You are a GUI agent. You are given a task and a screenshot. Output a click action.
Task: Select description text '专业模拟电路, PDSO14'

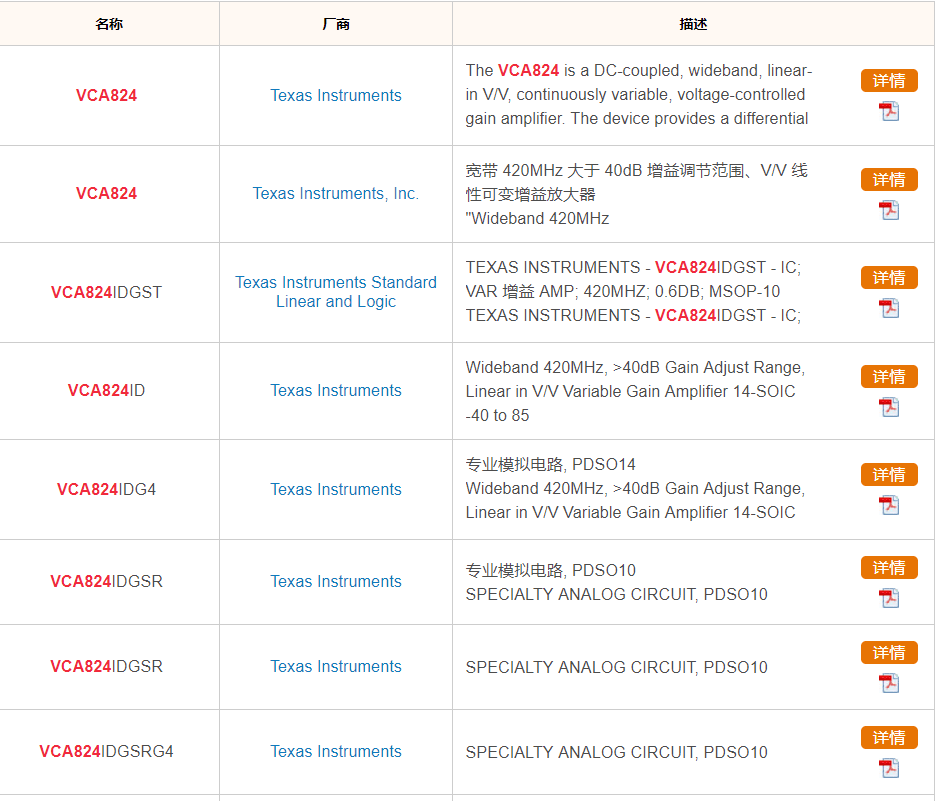point(550,464)
